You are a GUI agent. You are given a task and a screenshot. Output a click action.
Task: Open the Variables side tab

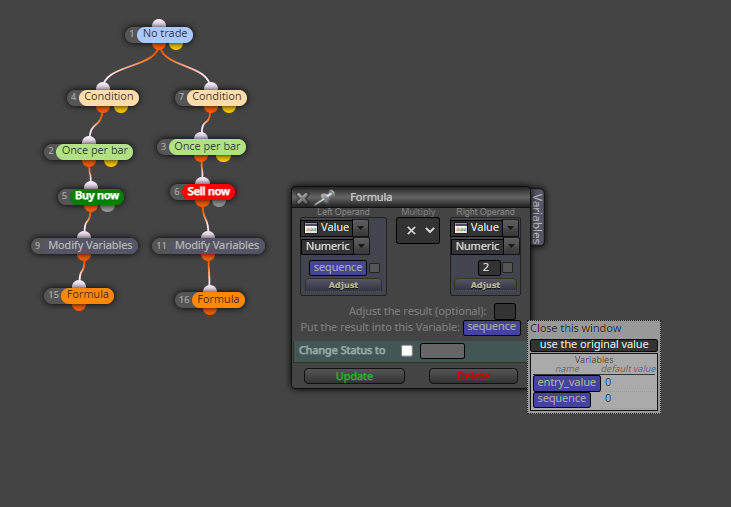click(537, 218)
